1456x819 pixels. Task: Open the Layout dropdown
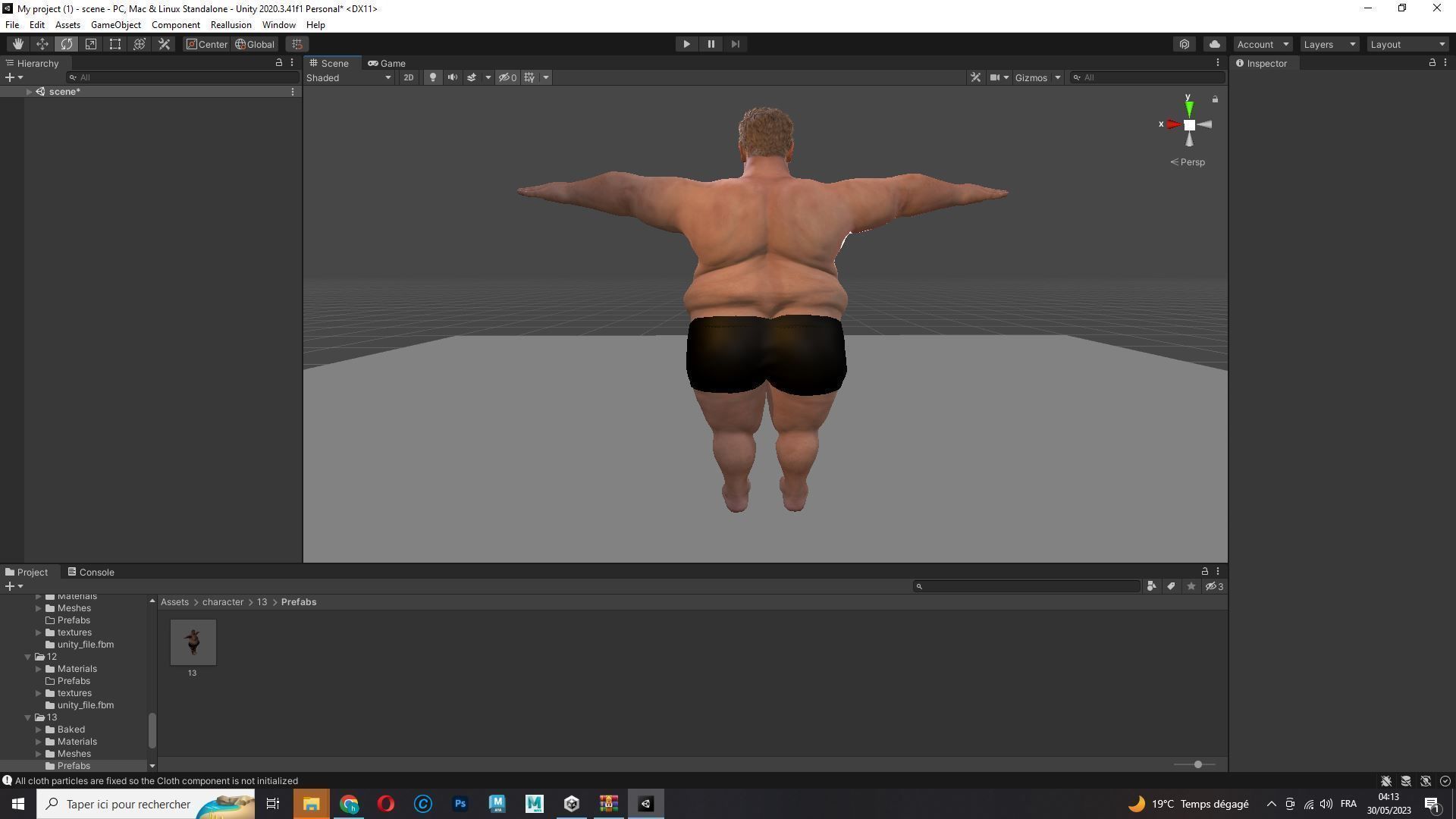pyautogui.click(x=1408, y=44)
